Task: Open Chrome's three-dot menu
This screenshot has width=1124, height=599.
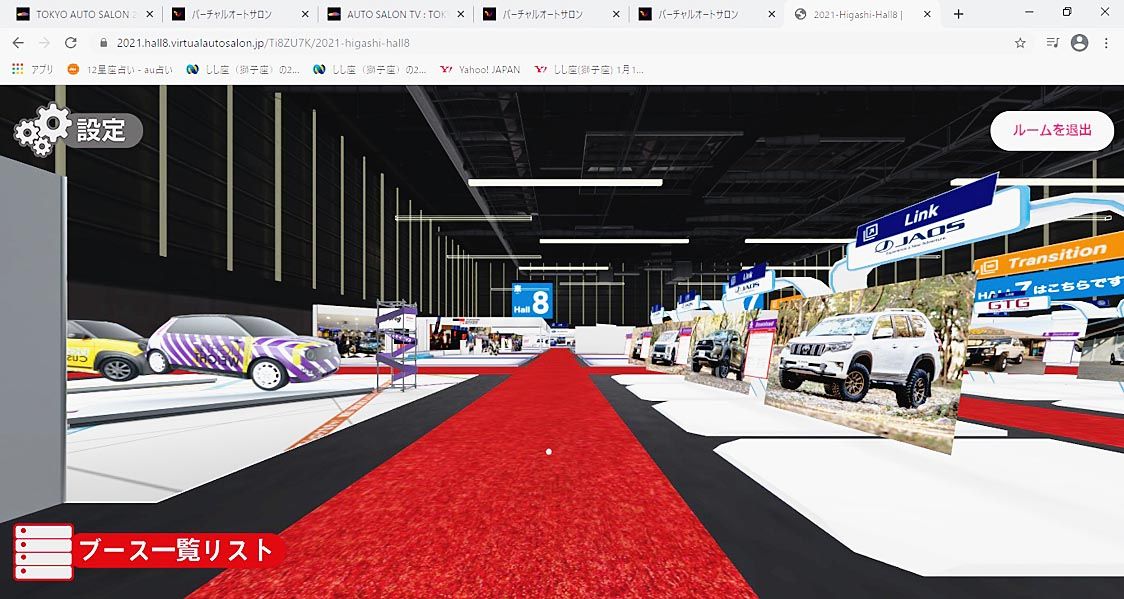Action: 1106,43
